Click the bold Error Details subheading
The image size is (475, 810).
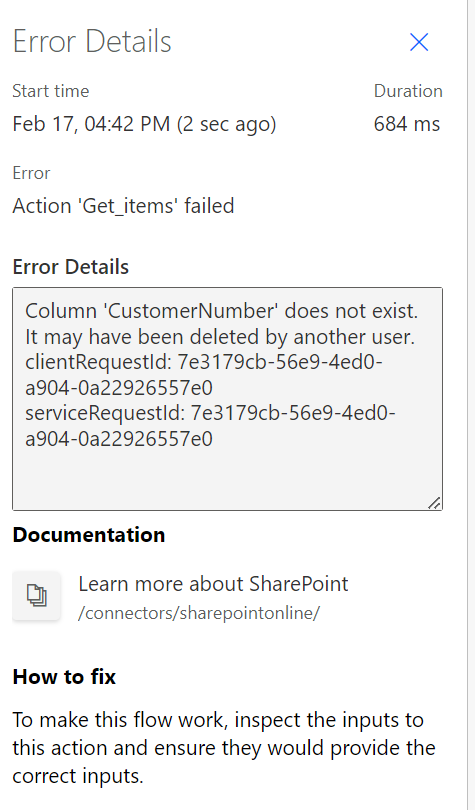pos(71,267)
